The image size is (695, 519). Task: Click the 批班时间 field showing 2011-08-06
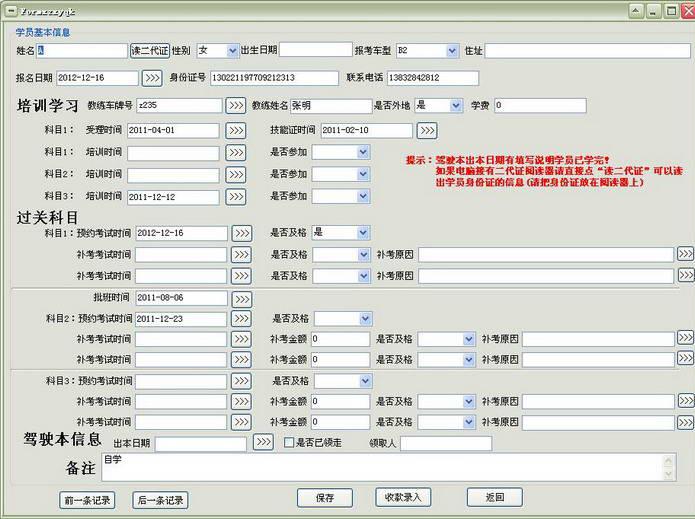pyautogui.click(x=181, y=298)
